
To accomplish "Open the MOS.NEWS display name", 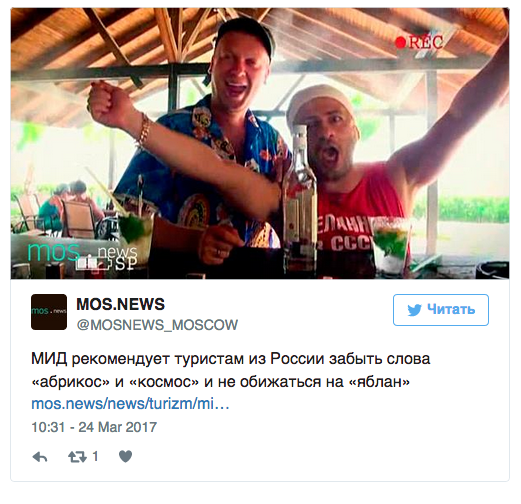I will coord(121,304).
